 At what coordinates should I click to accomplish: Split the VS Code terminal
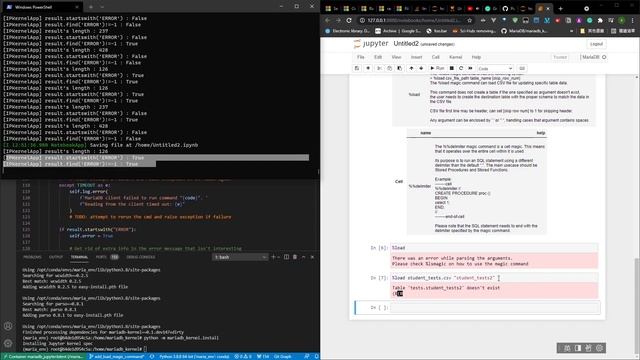point(286,257)
